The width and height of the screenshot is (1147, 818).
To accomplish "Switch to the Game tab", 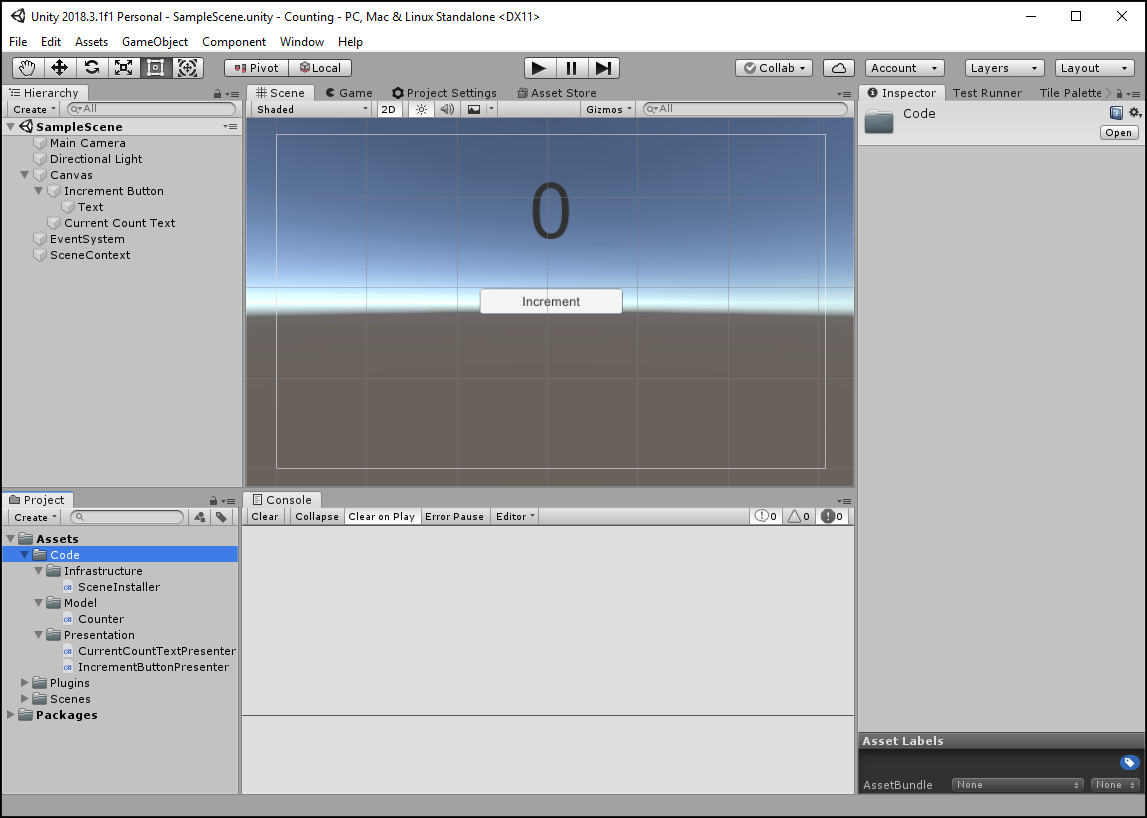I will point(348,92).
